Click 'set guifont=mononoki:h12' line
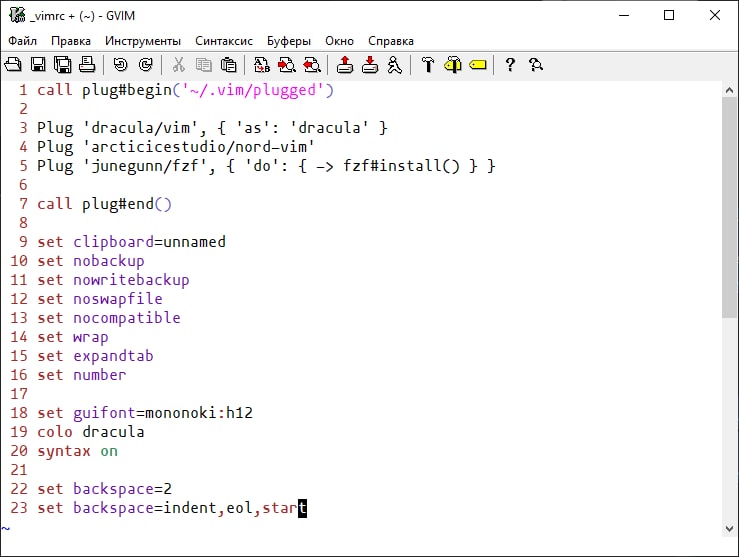This screenshot has height=557, width=739. (145, 413)
